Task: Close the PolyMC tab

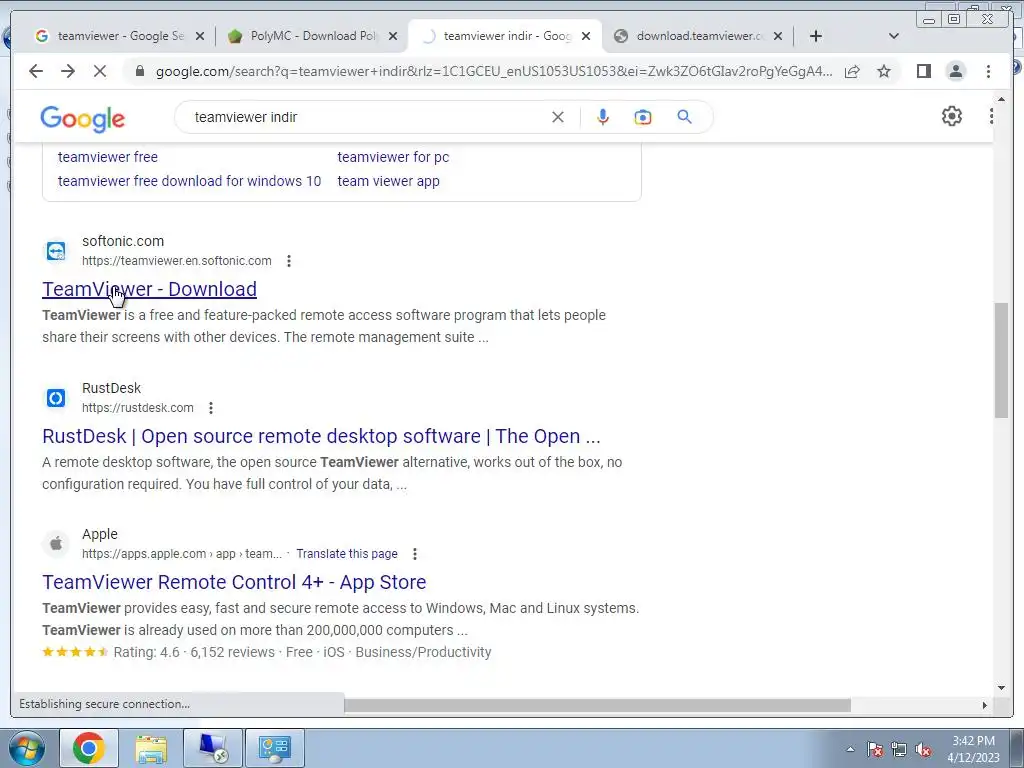Action: point(392,37)
